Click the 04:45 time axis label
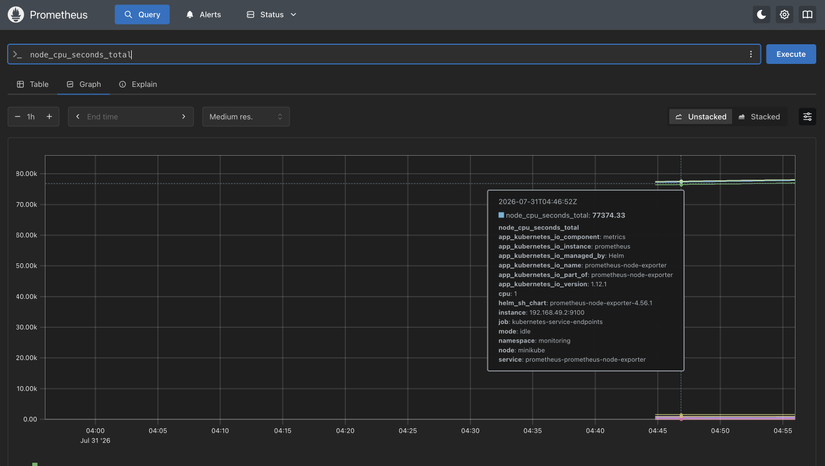The width and height of the screenshot is (825, 466). click(658, 431)
